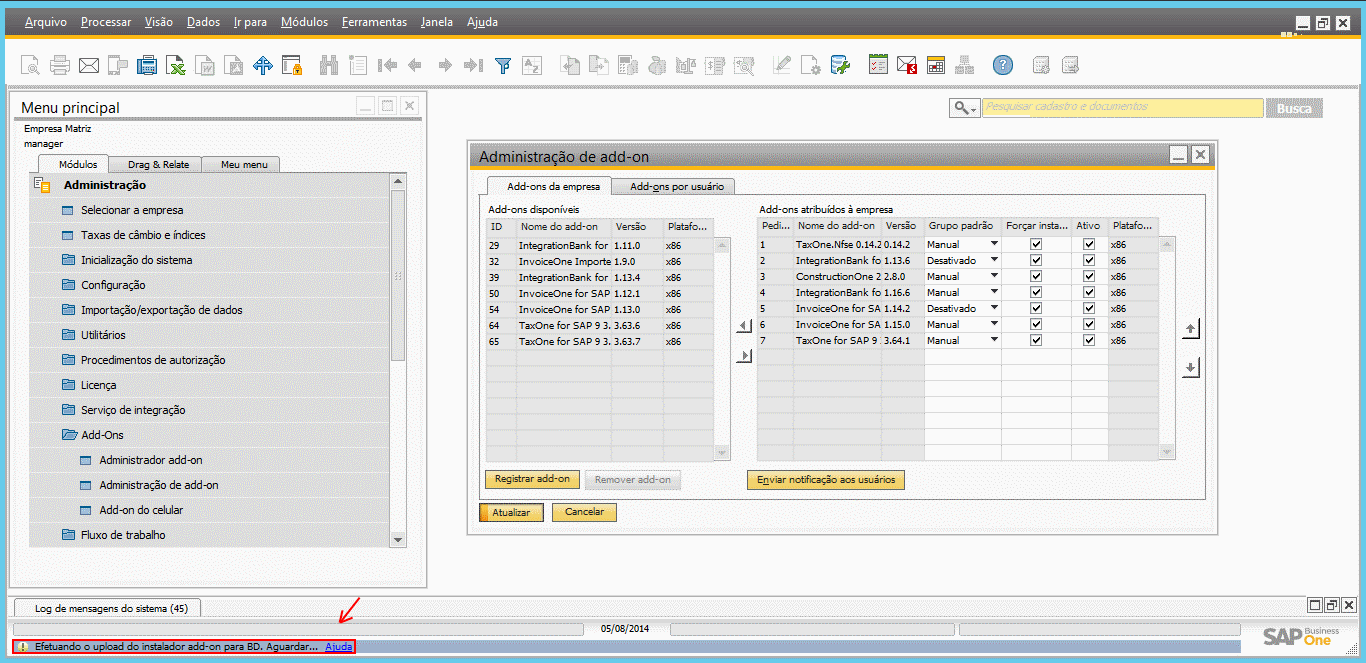Screen dimensions: 1366x663
Task: Click the Pesquisar cadastro e documentos field
Action: pos(1122,108)
